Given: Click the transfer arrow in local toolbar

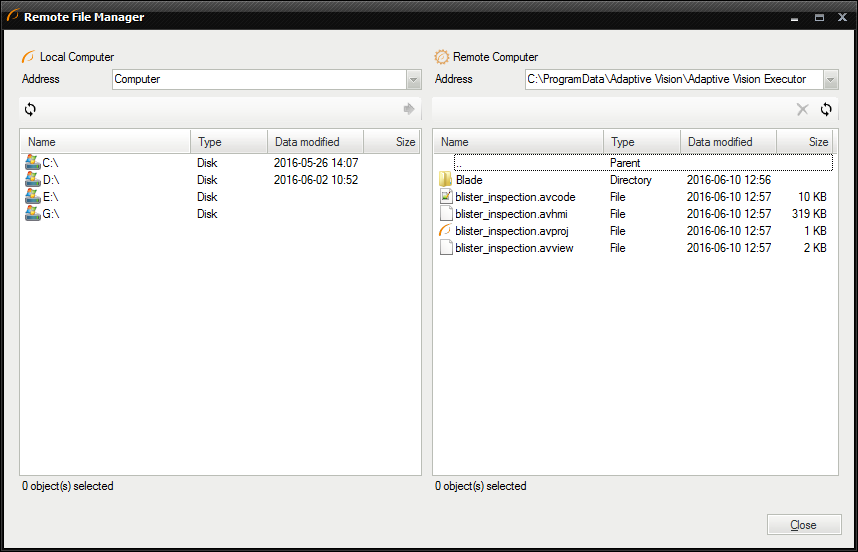Looking at the screenshot, I should coord(408,109).
